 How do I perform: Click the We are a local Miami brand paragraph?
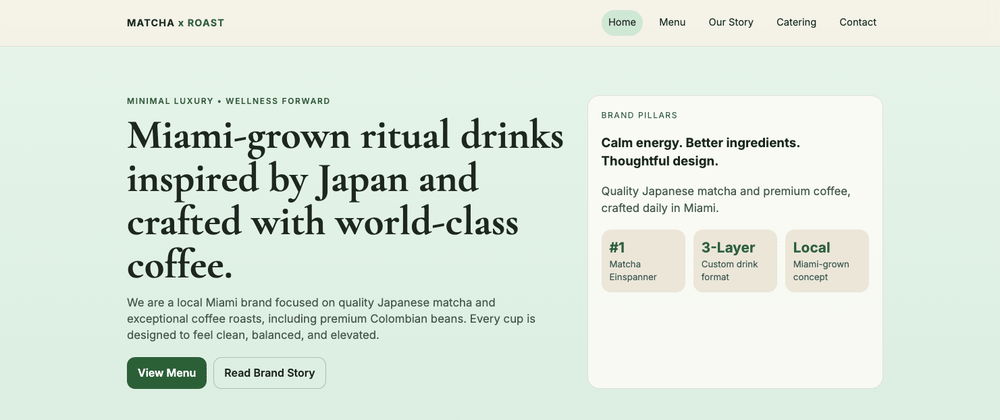331,318
